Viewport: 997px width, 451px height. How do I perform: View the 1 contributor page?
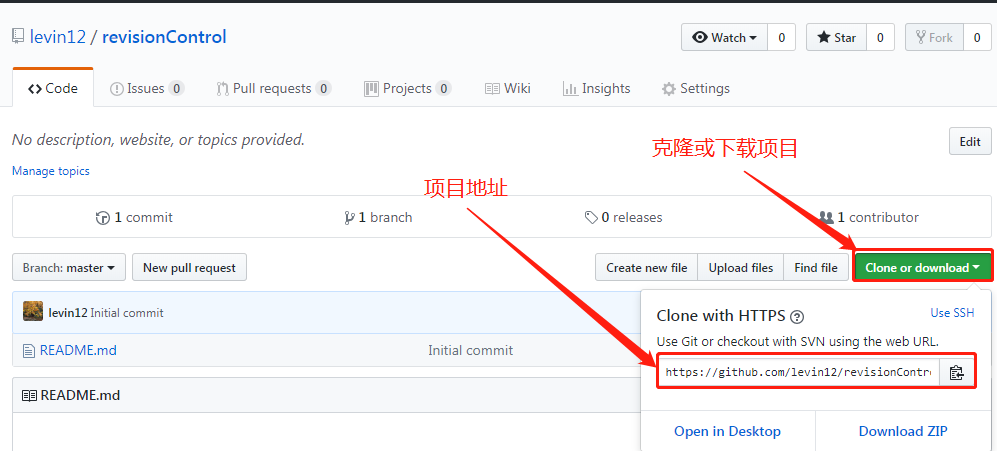(x=869, y=218)
